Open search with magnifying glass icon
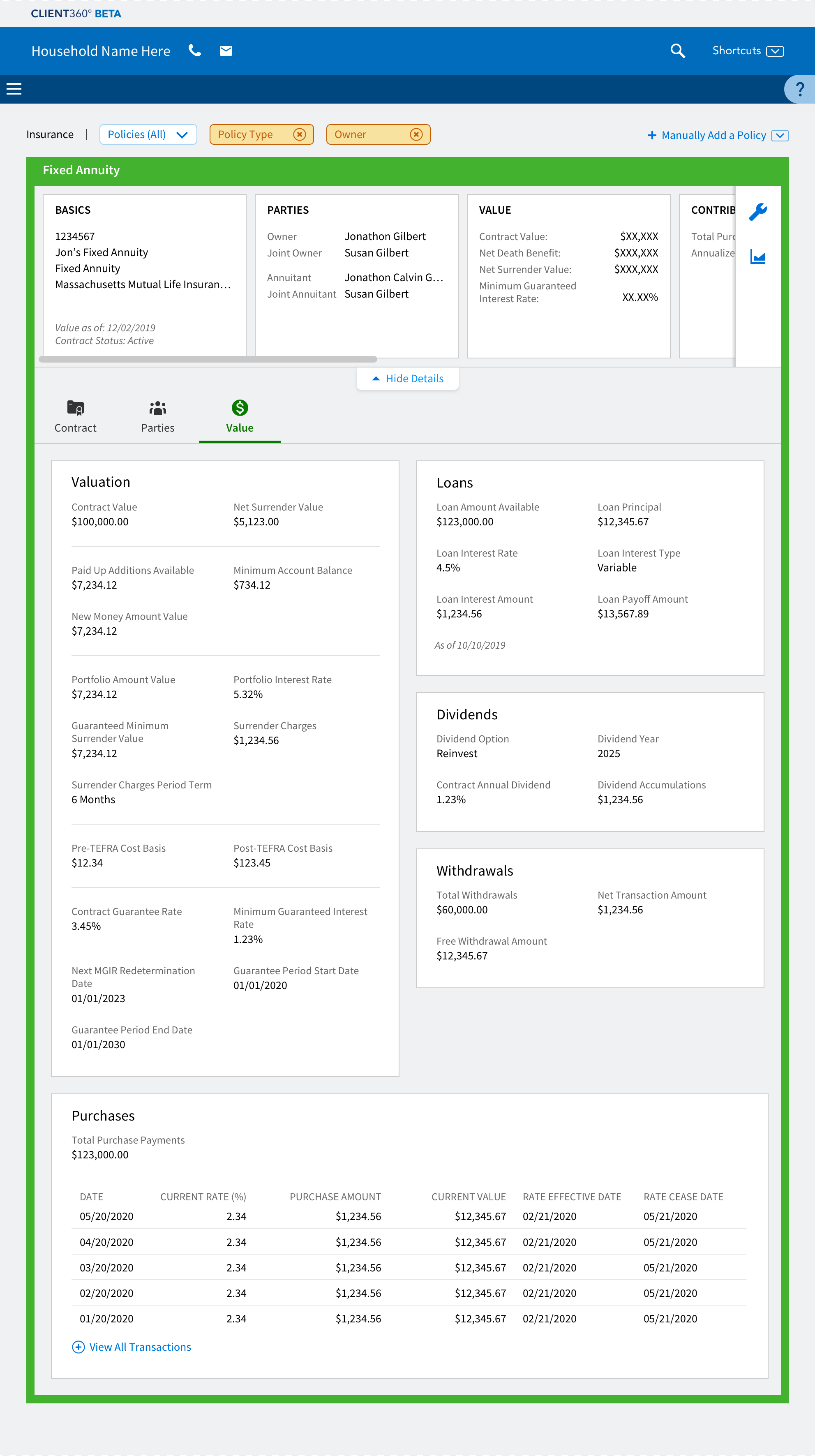Viewport: 815px width, 1456px height. 677,51
